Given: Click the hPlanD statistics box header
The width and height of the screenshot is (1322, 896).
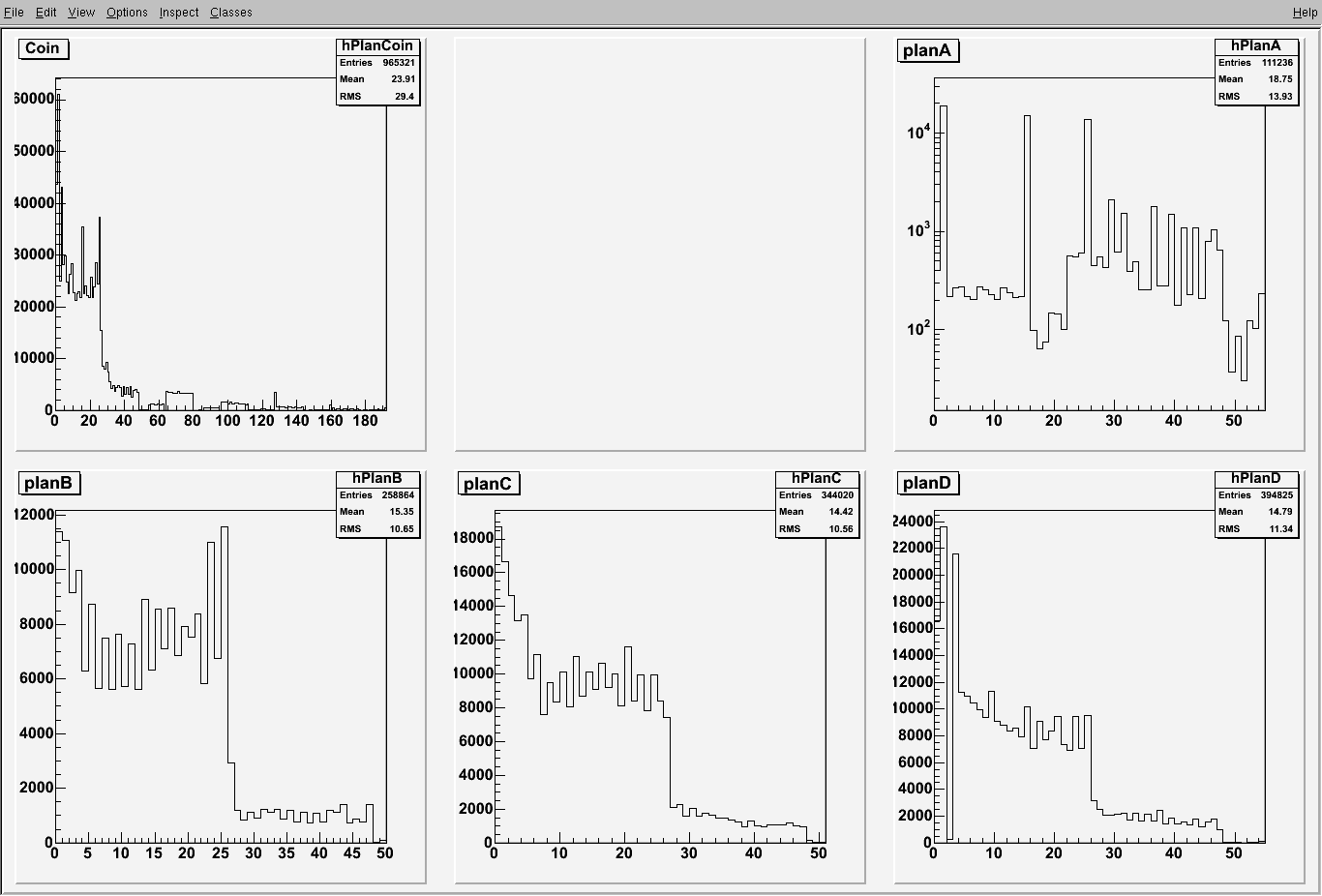Looking at the screenshot, I should (x=1256, y=478).
